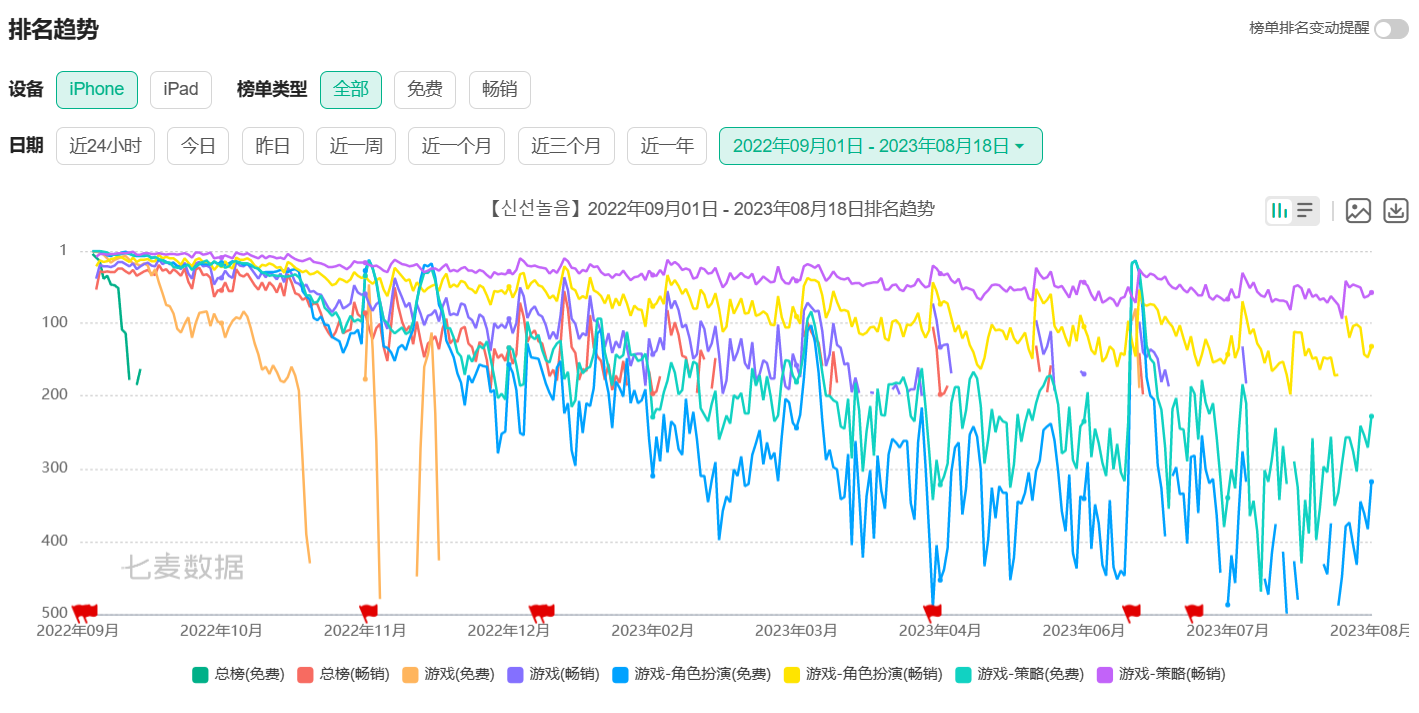Click the red flag above 2023年04月
Screen dimensions: 1419x713
click(933, 611)
